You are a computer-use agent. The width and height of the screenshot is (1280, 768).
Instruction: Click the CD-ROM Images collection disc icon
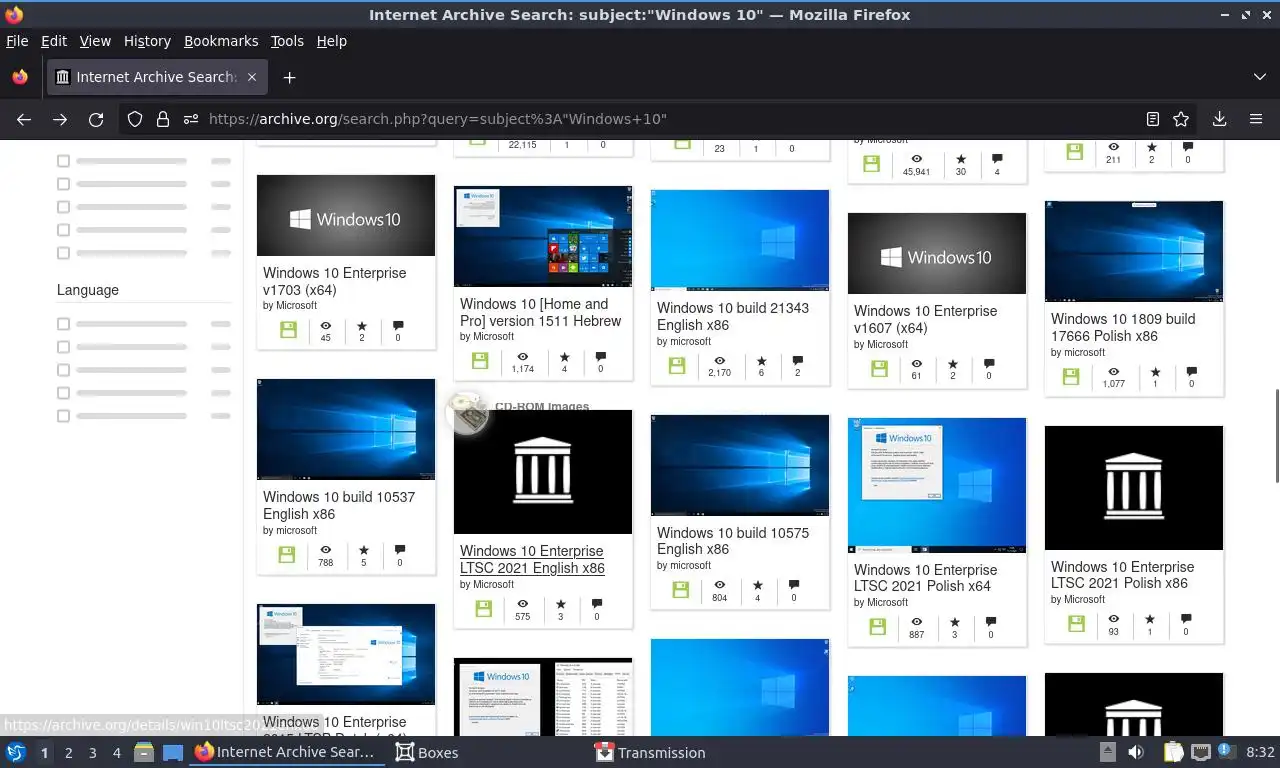(467, 412)
